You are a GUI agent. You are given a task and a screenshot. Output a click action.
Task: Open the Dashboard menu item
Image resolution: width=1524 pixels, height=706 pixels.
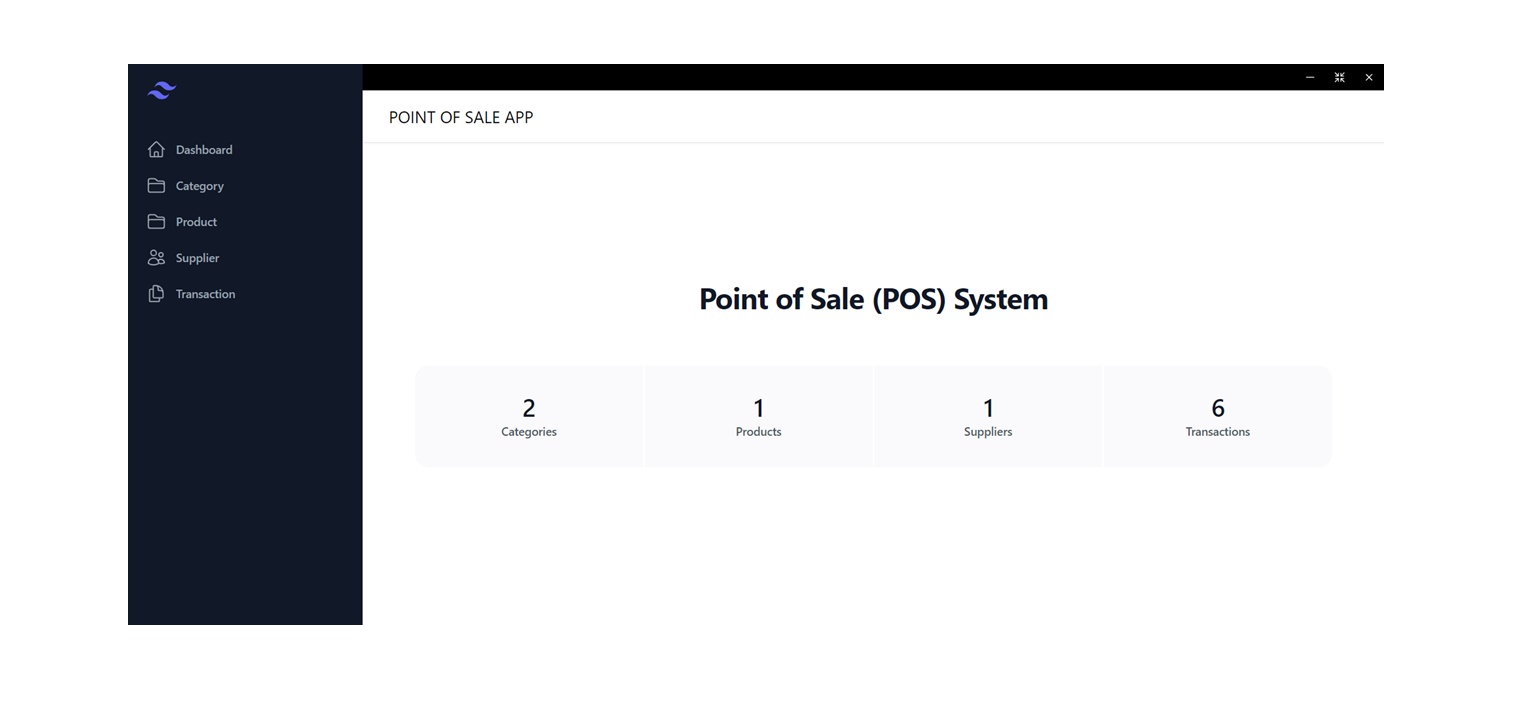(x=204, y=150)
